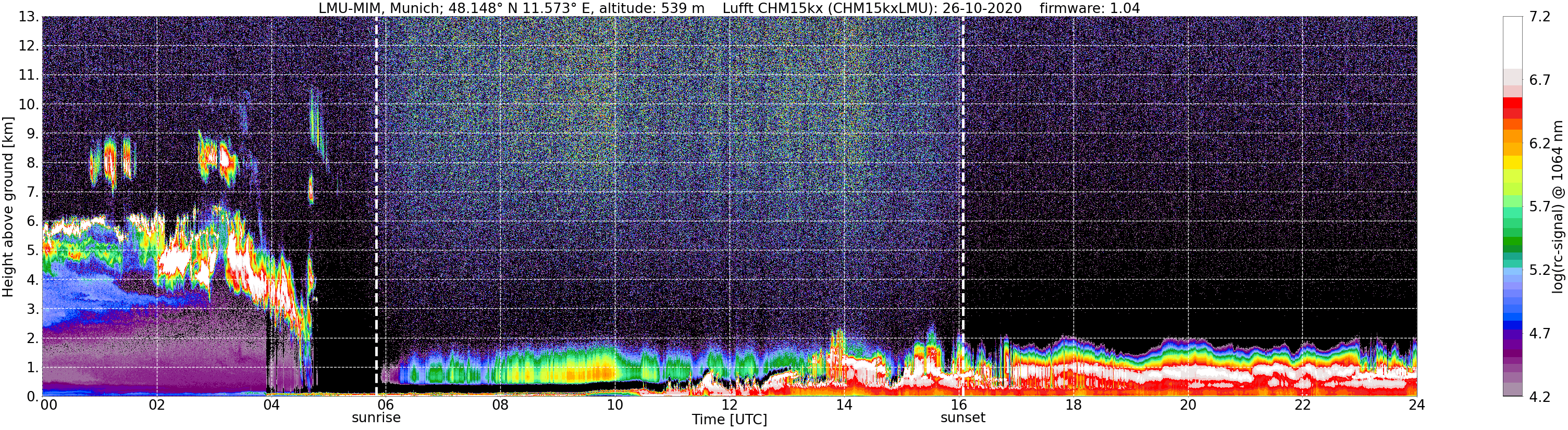This screenshot has height=430, width=1568.
Task: Click the 2. tick label on the height axis
Action: click(32, 337)
